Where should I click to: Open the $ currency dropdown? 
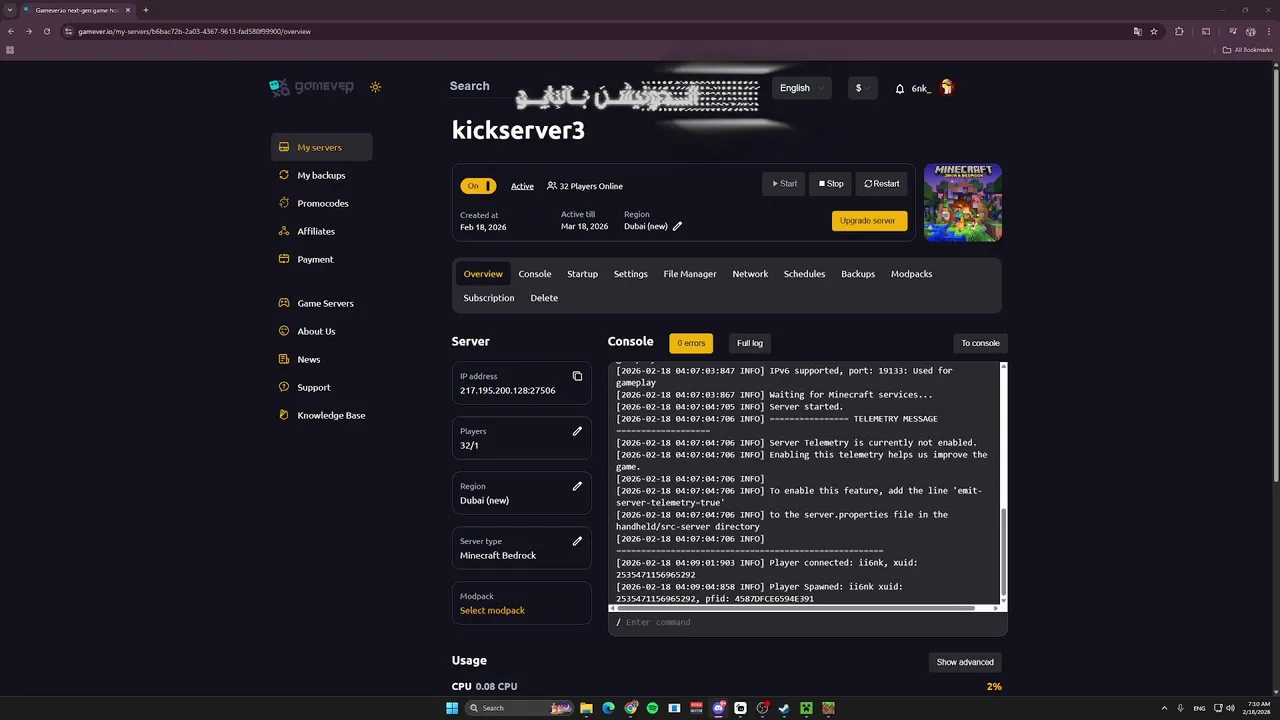[x=862, y=88]
